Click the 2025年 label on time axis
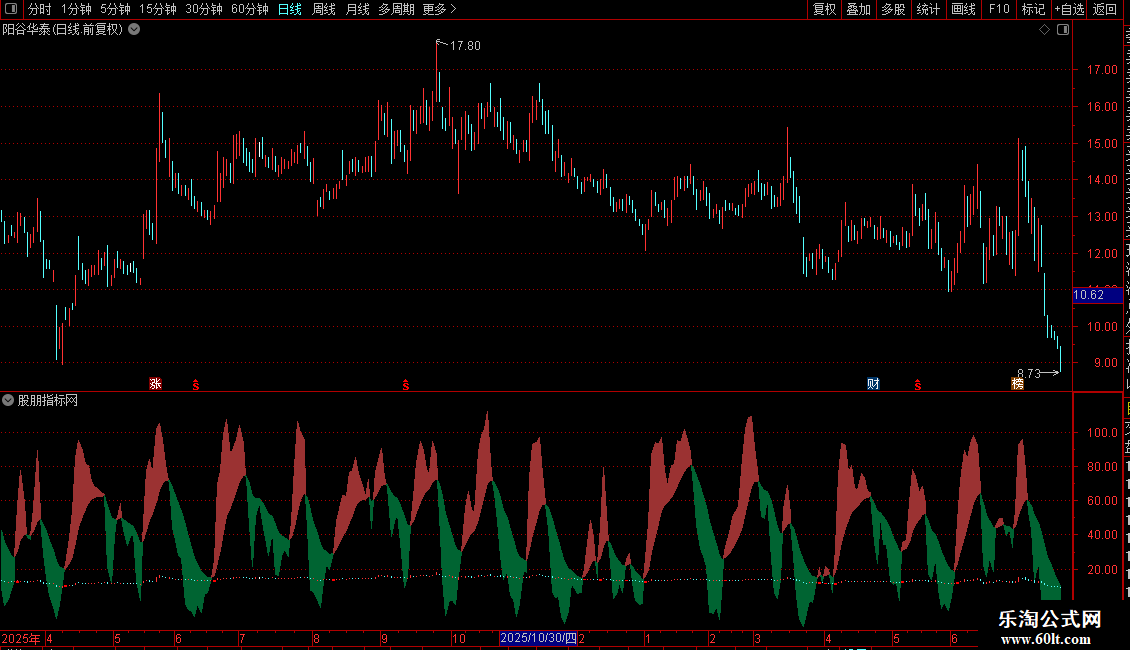1130x650 pixels. (x=21, y=638)
